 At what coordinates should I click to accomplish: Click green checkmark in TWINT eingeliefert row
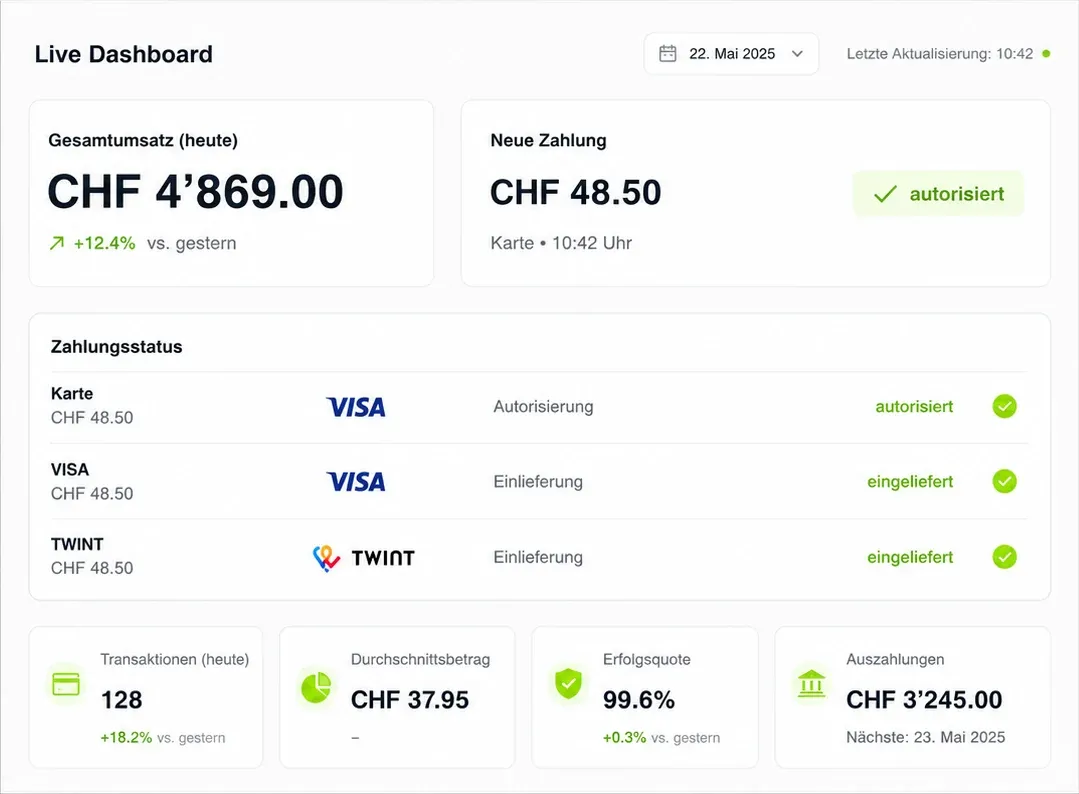(1004, 557)
